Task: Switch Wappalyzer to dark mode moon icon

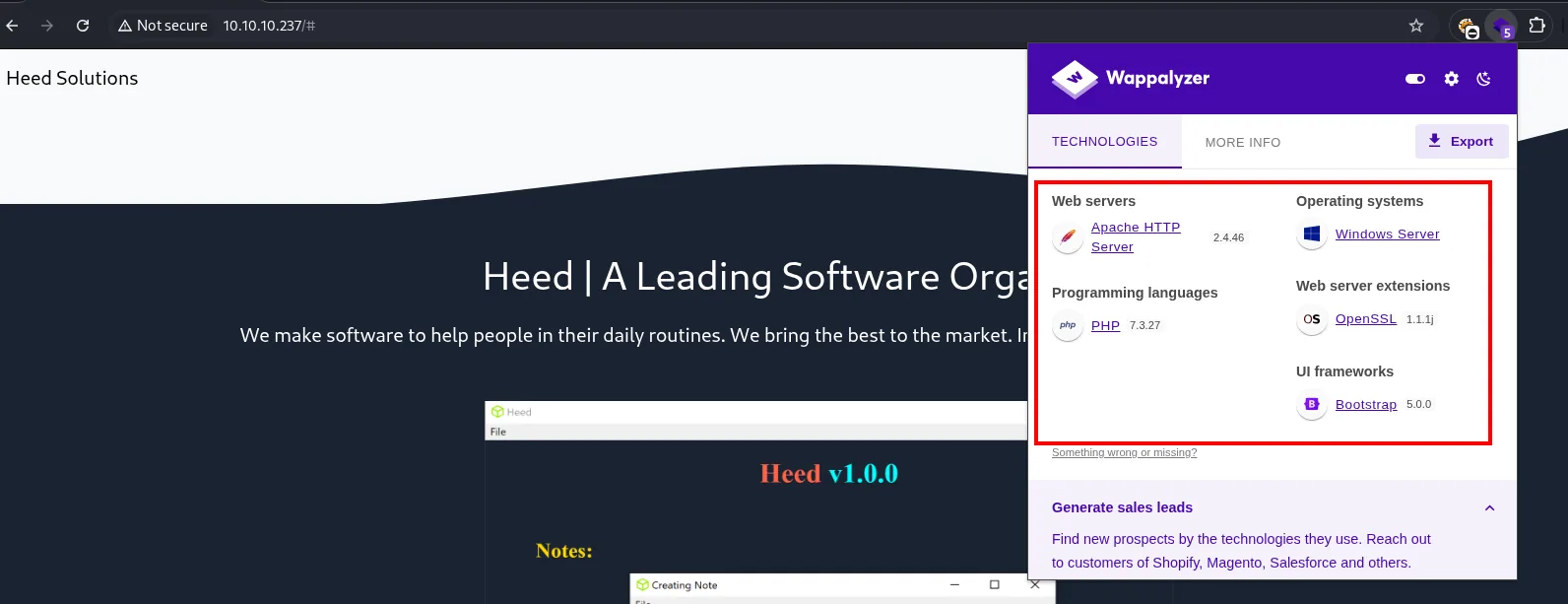Action: (1484, 79)
